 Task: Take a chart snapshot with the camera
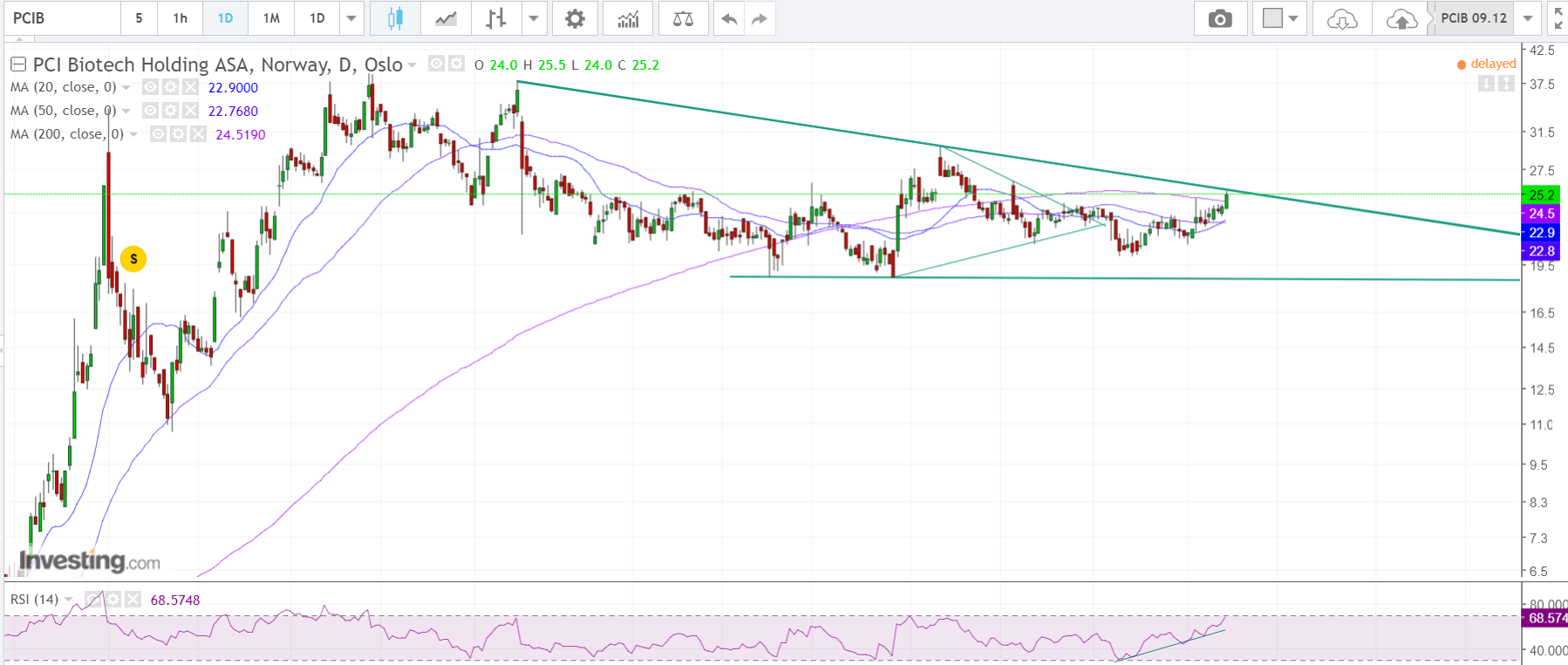coord(1220,18)
